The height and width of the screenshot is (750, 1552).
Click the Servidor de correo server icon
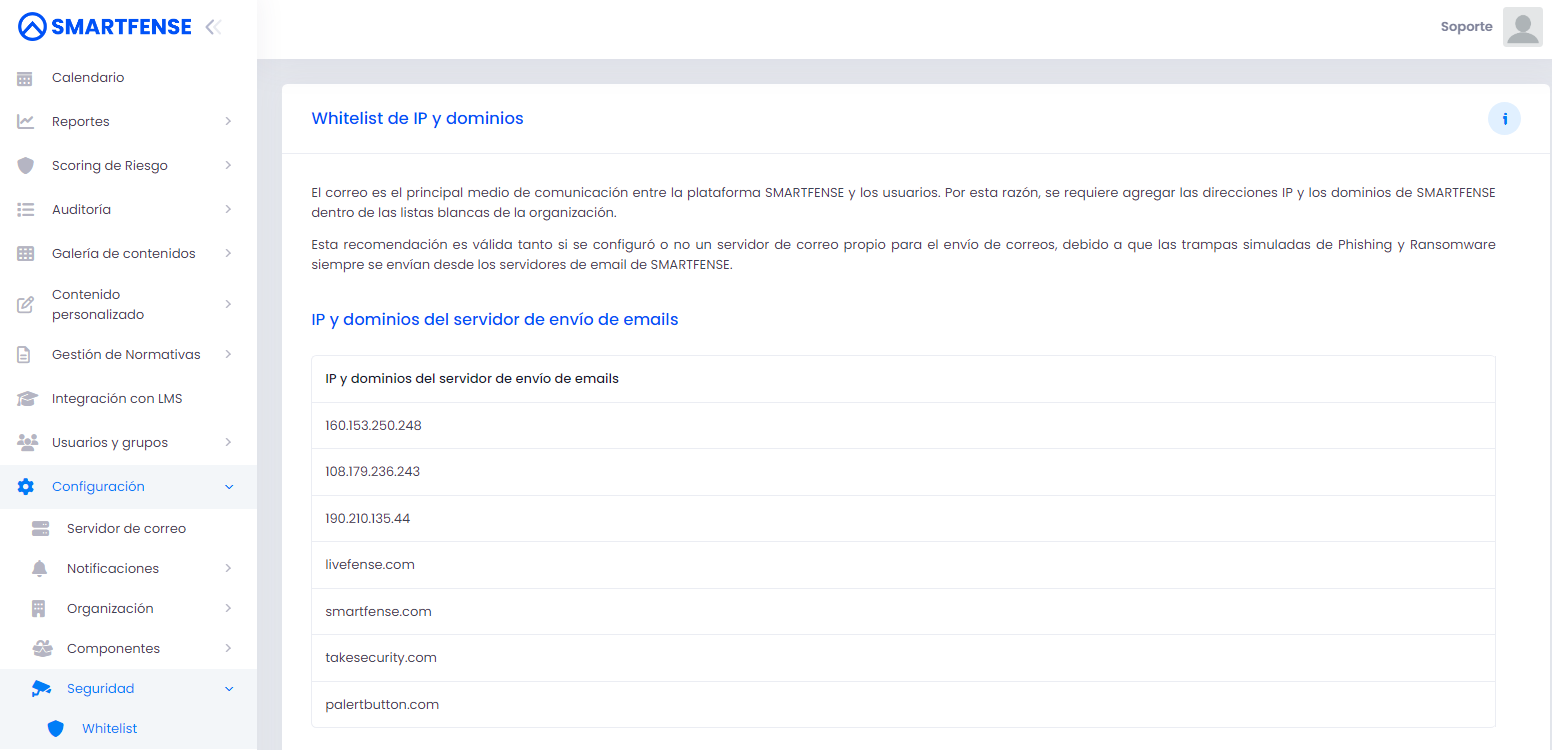point(41,529)
